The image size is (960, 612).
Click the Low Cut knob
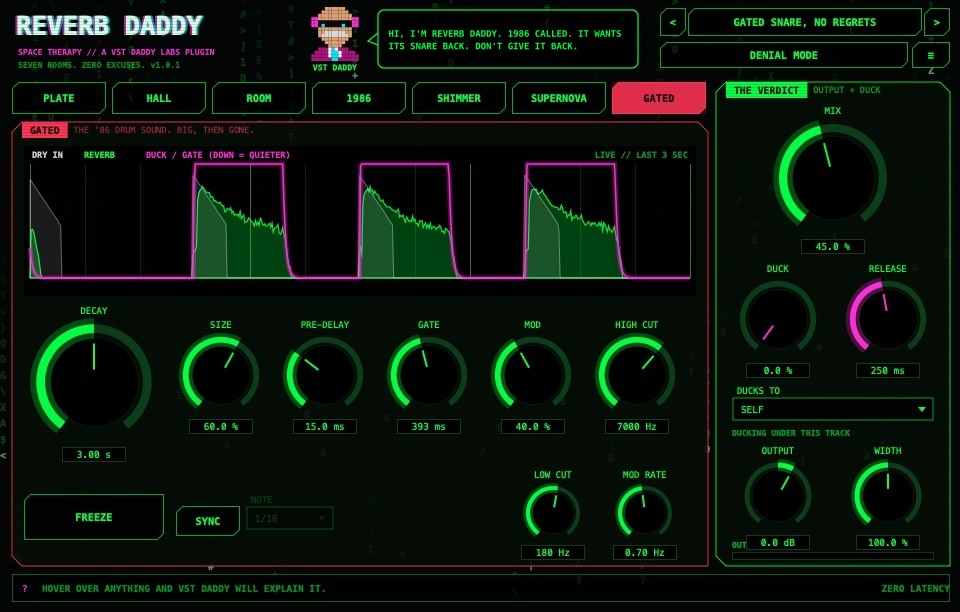(552, 512)
